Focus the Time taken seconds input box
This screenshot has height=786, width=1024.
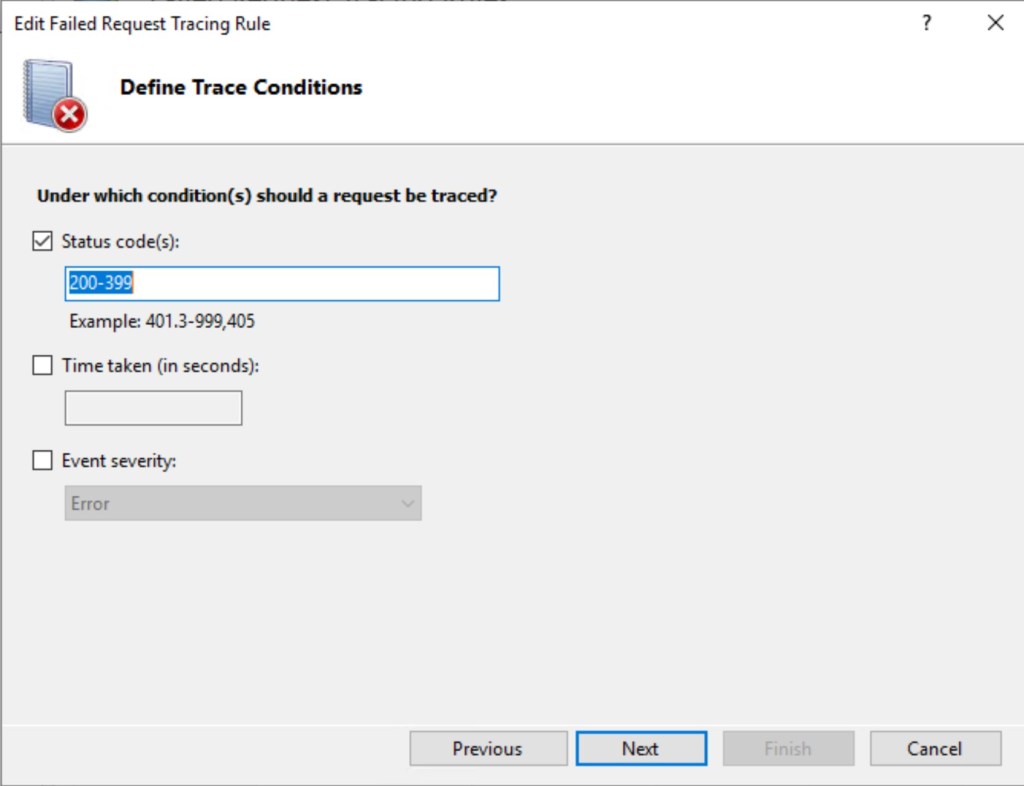coord(153,408)
